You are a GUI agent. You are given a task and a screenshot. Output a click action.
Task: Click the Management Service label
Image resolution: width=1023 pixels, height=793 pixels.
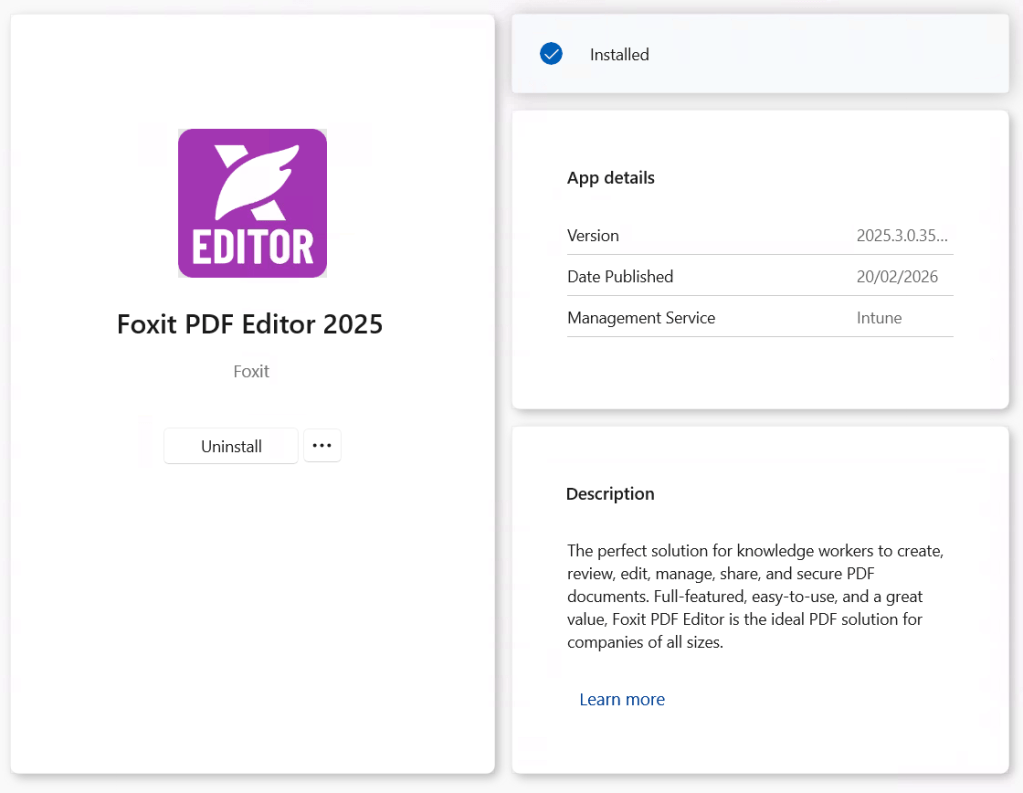(641, 318)
